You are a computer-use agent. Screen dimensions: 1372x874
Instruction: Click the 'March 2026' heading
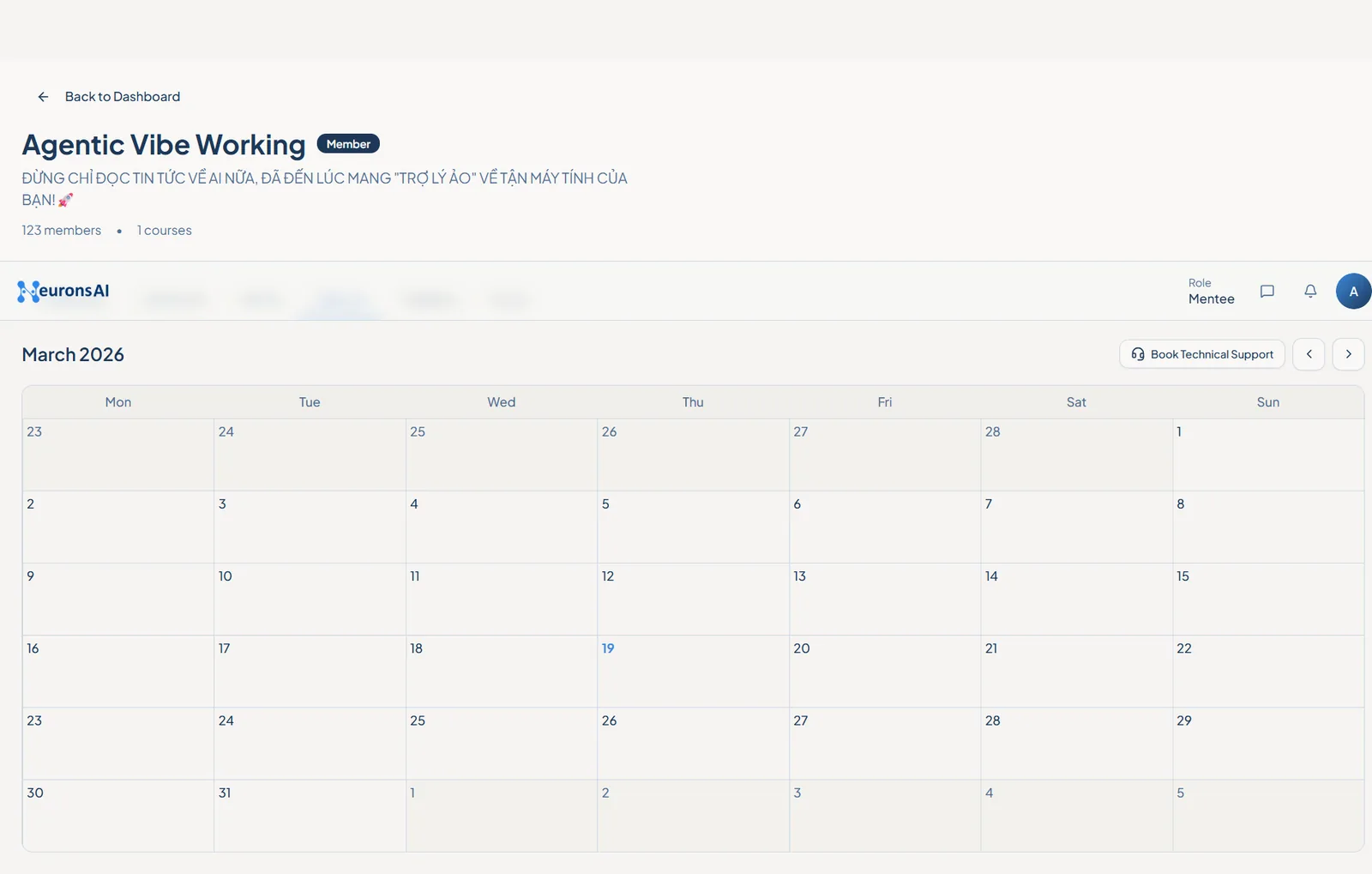pyautogui.click(x=73, y=355)
